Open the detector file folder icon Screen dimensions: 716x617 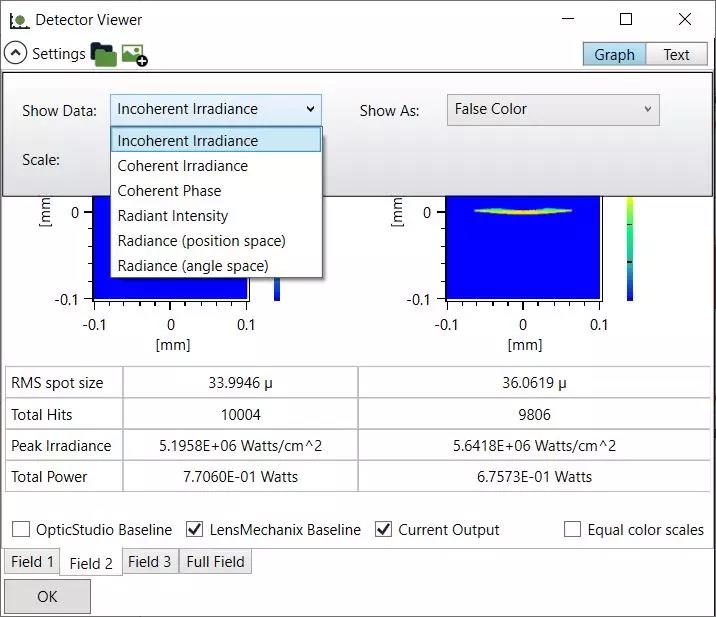[x=104, y=54]
